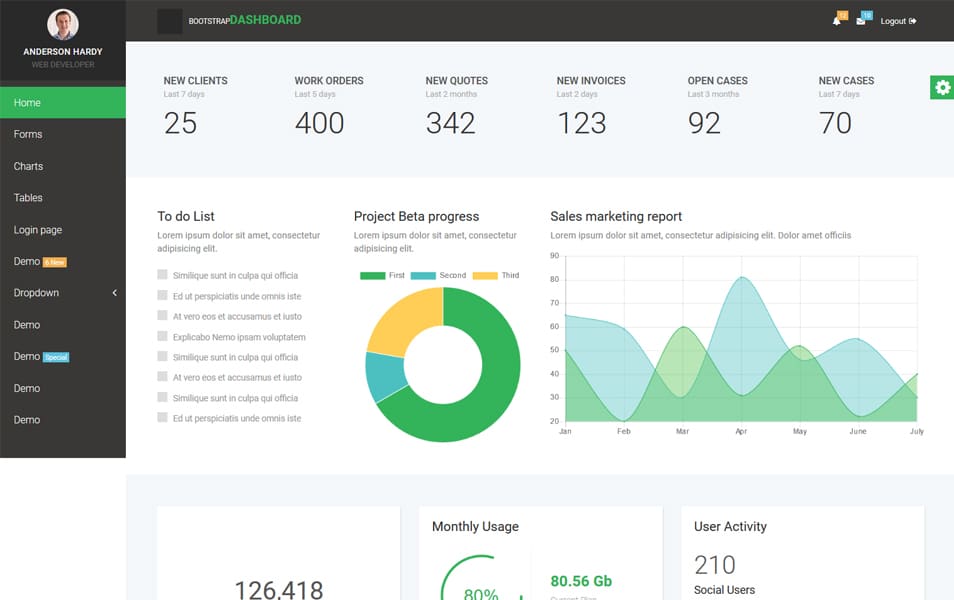Click Logout in the top bar

[894, 20]
